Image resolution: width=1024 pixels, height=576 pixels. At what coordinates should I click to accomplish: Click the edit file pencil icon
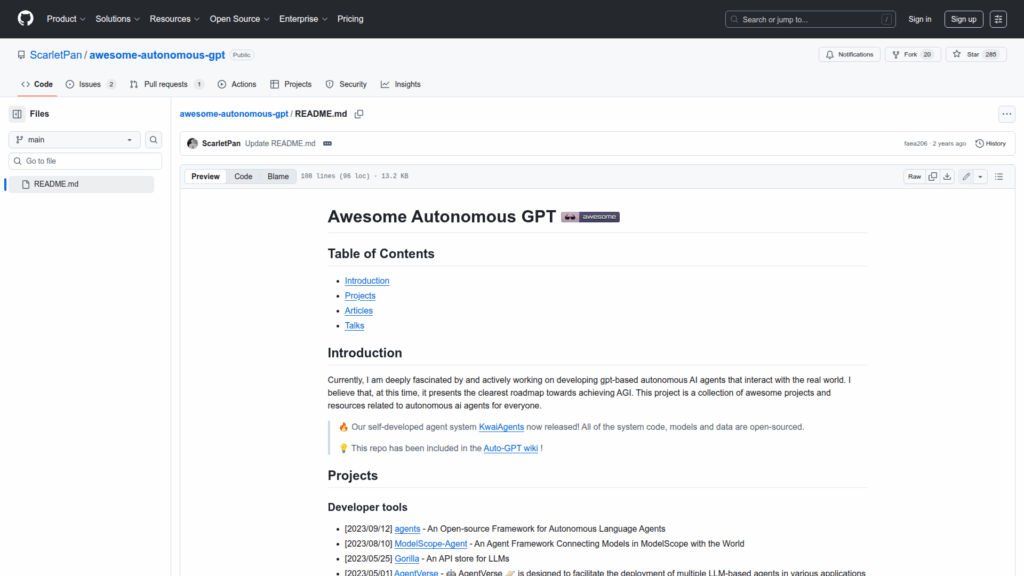click(x=966, y=176)
